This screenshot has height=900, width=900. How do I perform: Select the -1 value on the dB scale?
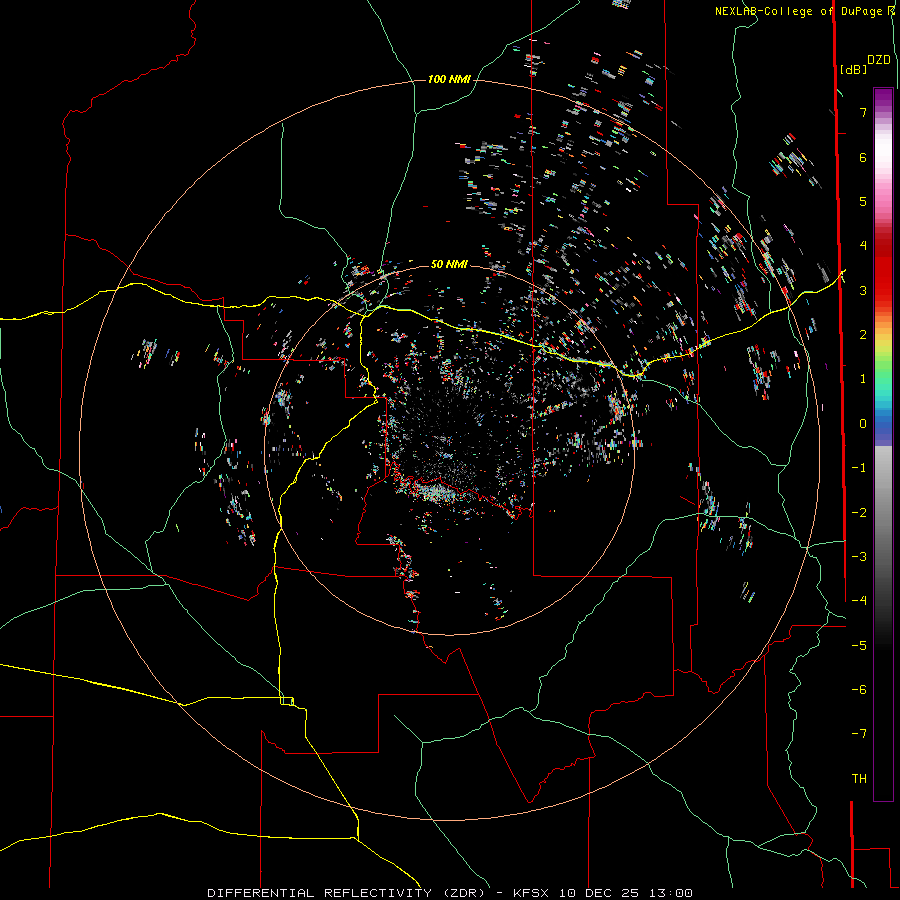click(859, 468)
